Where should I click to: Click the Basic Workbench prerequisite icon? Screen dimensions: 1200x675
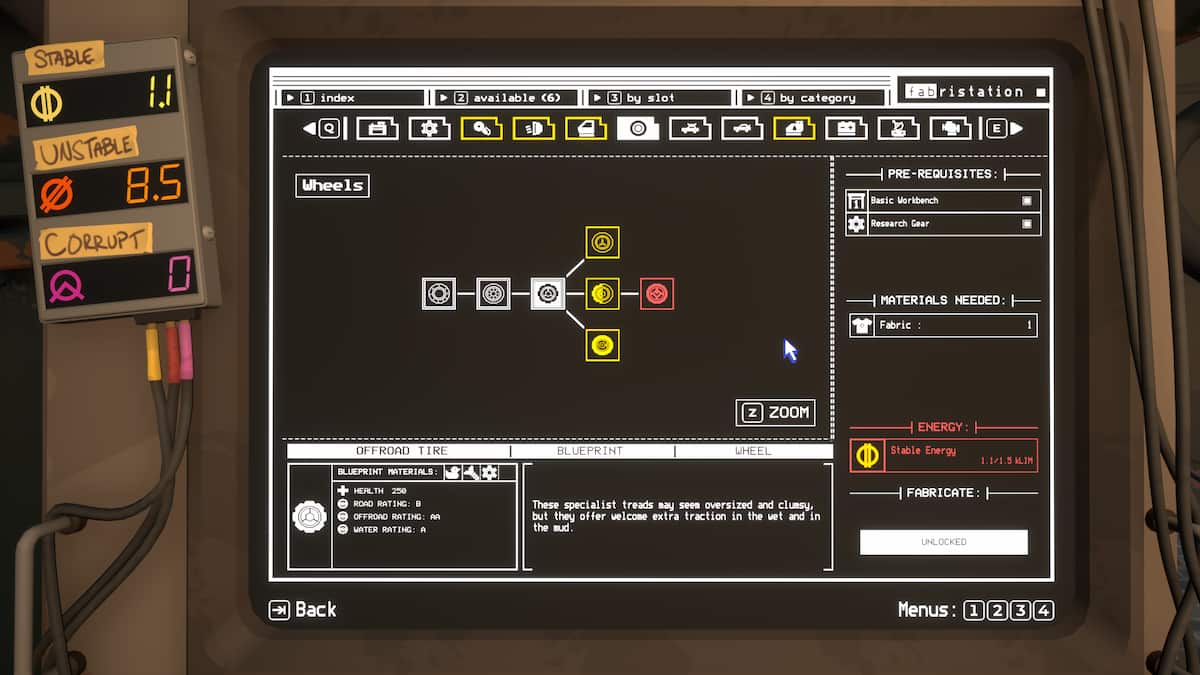[856, 200]
